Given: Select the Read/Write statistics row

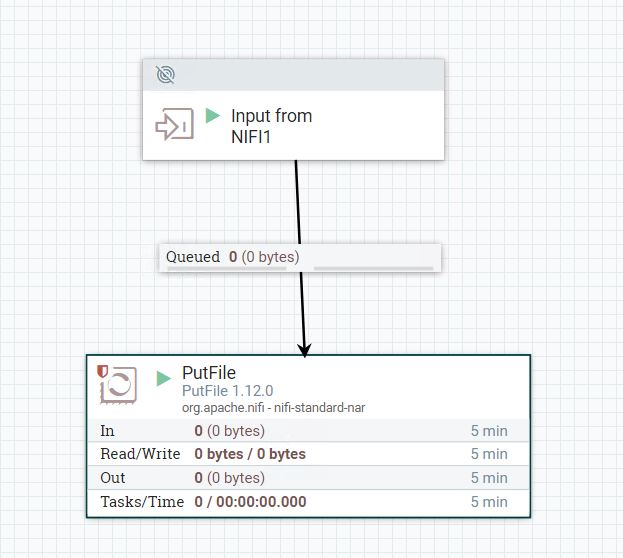Looking at the screenshot, I should [308, 454].
